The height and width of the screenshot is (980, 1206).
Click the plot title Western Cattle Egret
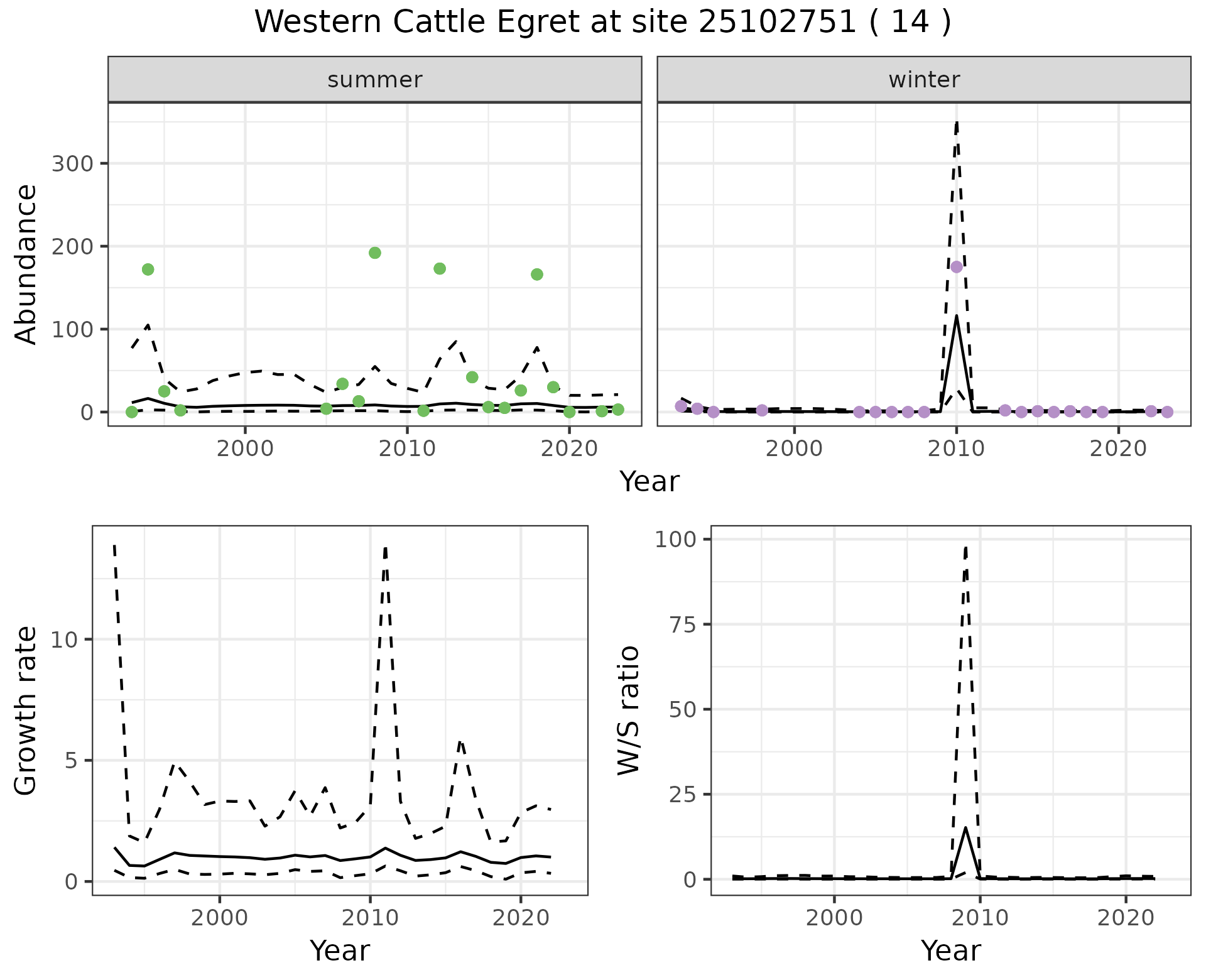tap(602, 23)
